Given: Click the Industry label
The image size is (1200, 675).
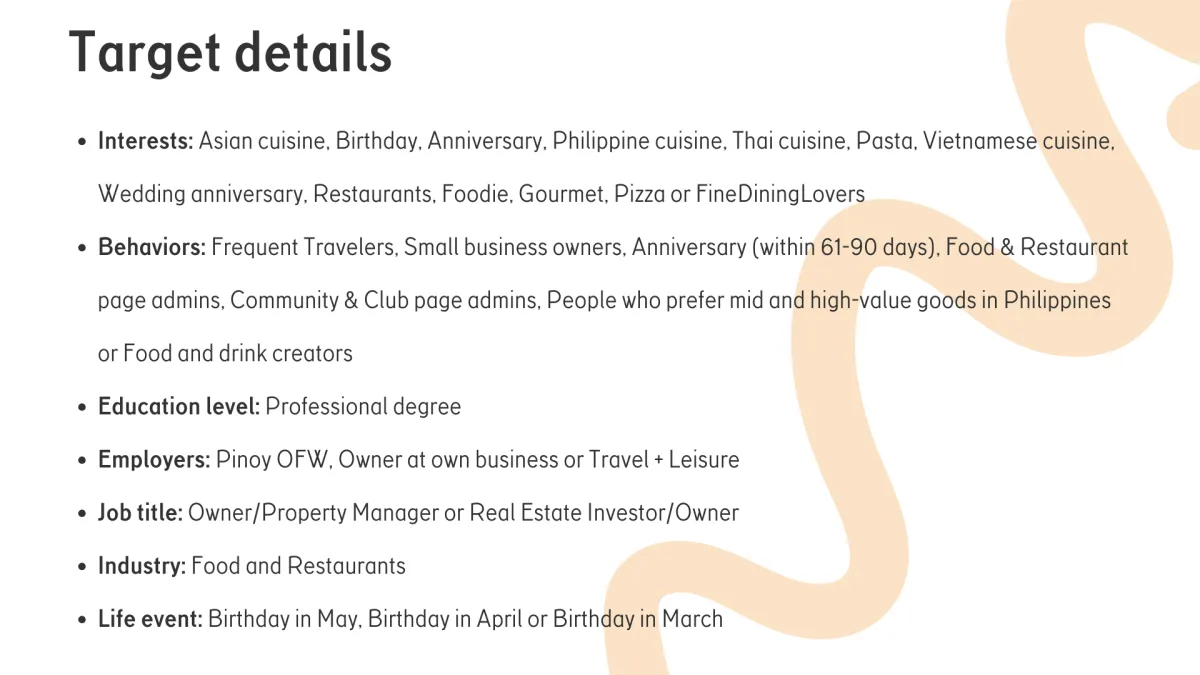Looking at the screenshot, I should (x=142, y=566).
